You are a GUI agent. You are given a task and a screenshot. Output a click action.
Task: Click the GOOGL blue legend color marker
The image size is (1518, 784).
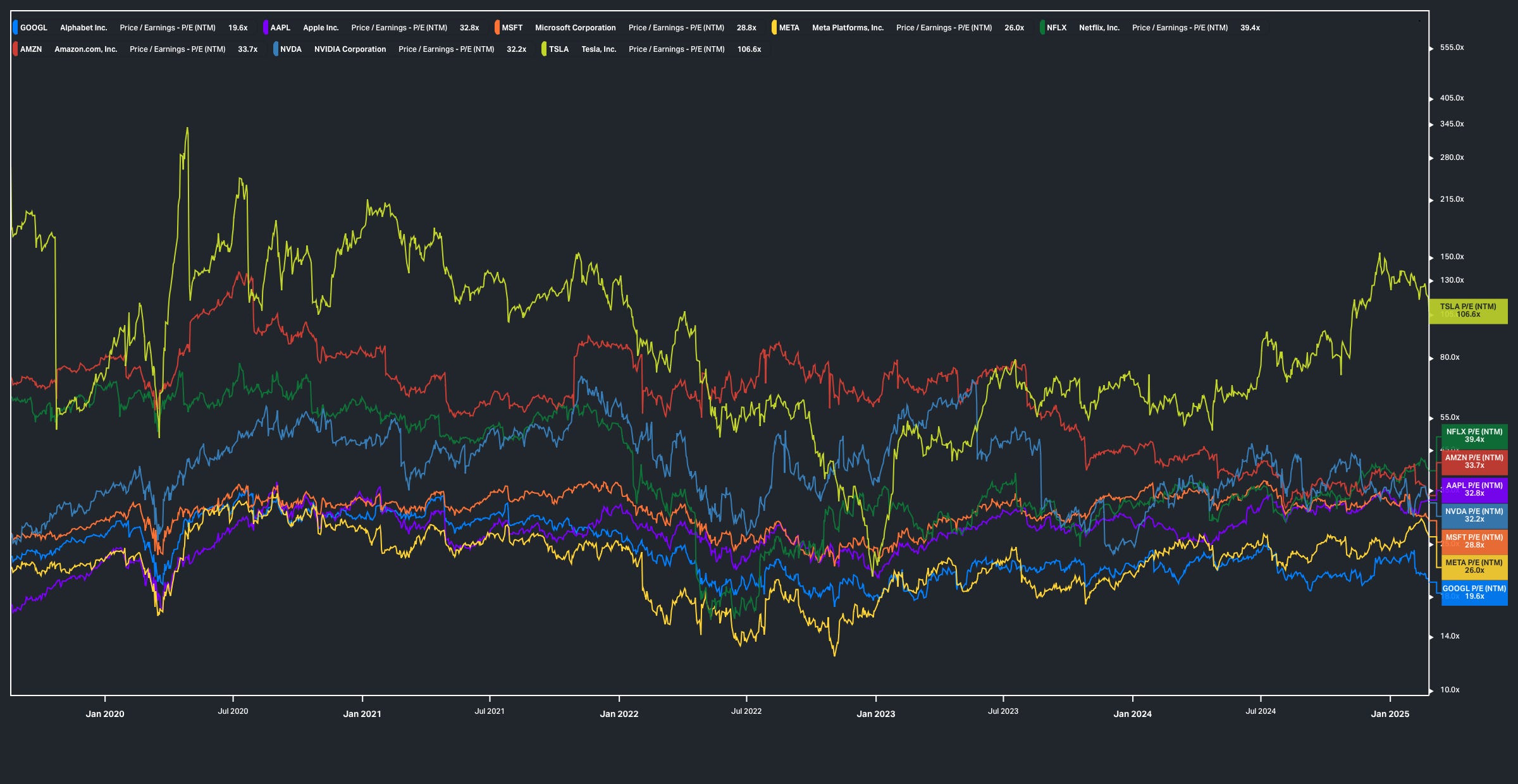pyautogui.click(x=15, y=28)
